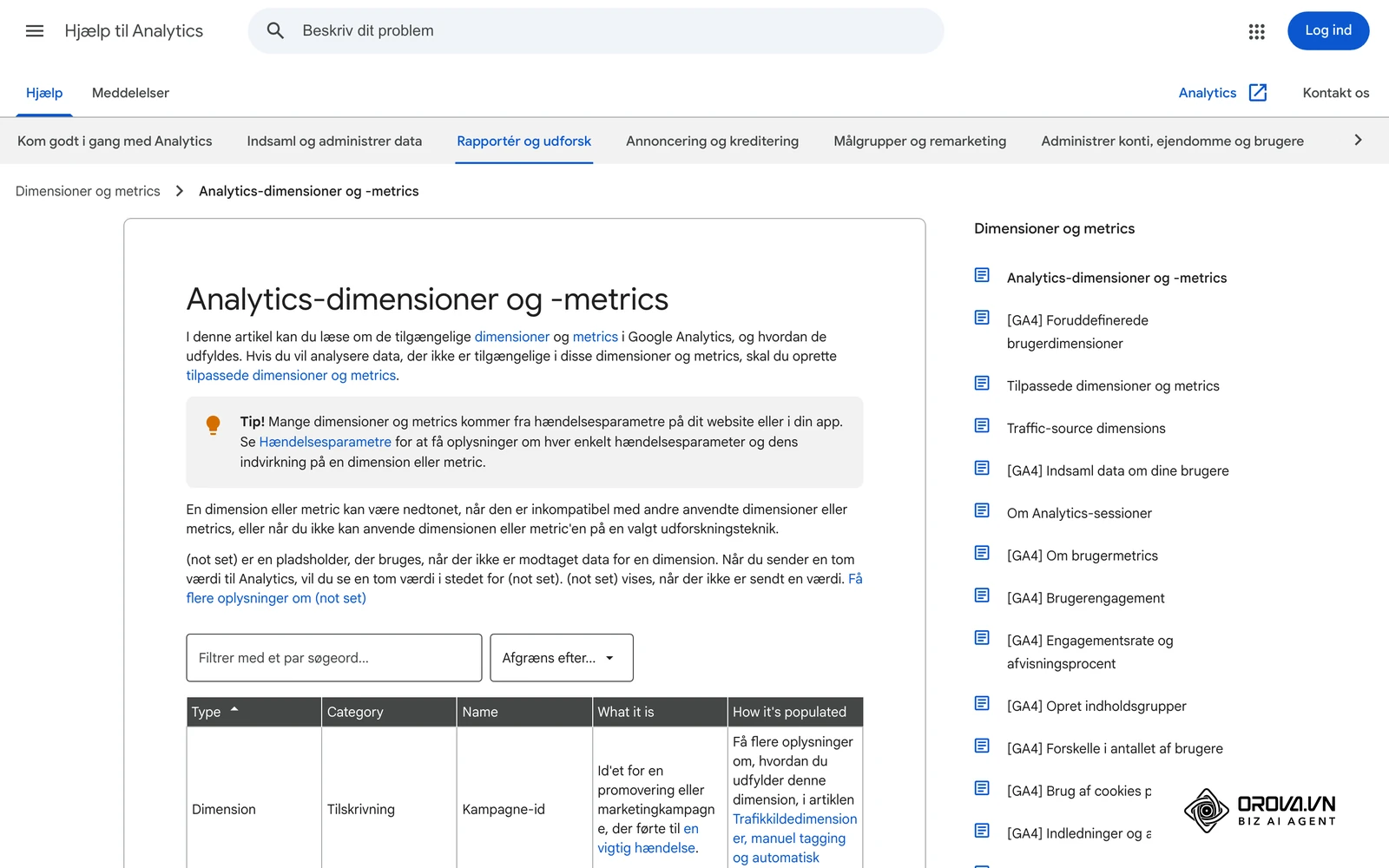Viewport: 1389px width, 868px height.
Task: Sort table by Type column arrow
Action: [234, 710]
